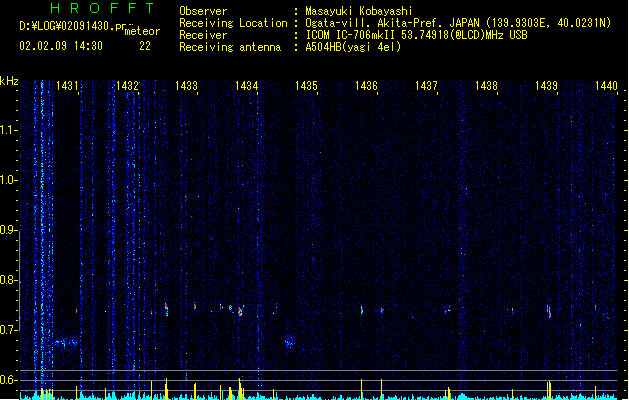The image size is (629, 400).
Task: Select the ICOM IC-706mkII receiver text
Action: click(416, 35)
